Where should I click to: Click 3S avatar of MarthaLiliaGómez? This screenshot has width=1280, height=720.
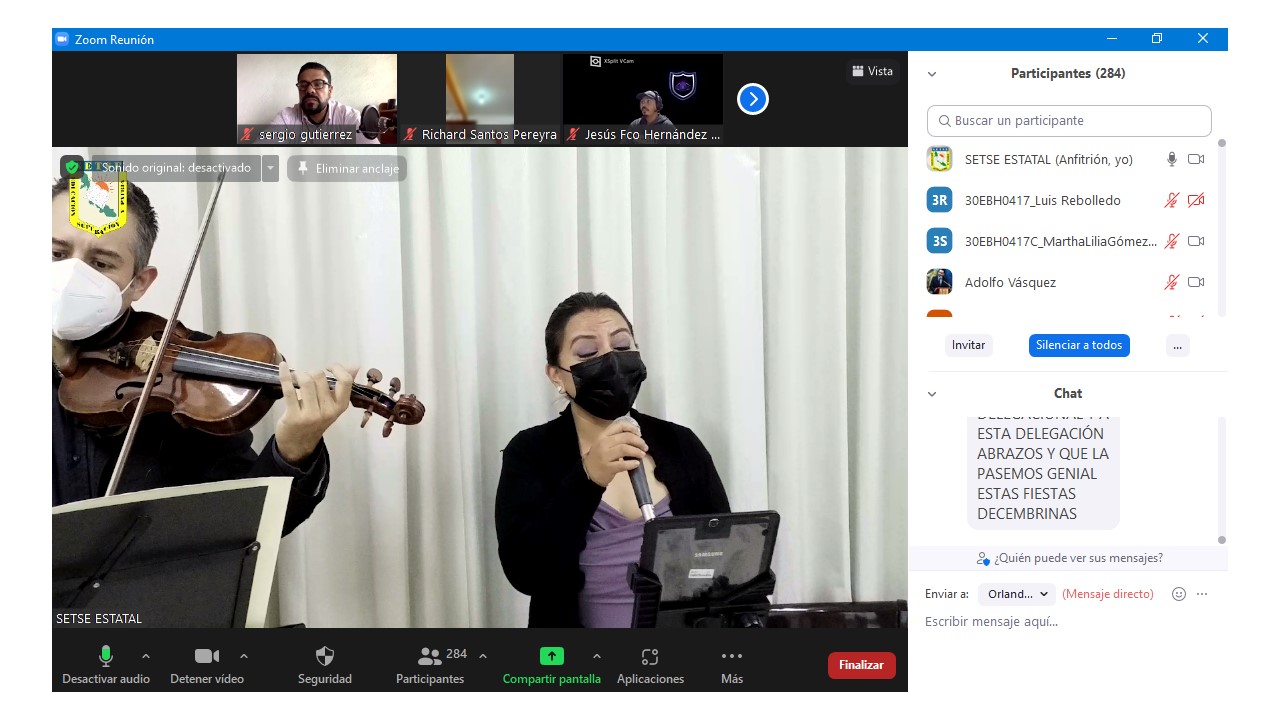click(939, 241)
